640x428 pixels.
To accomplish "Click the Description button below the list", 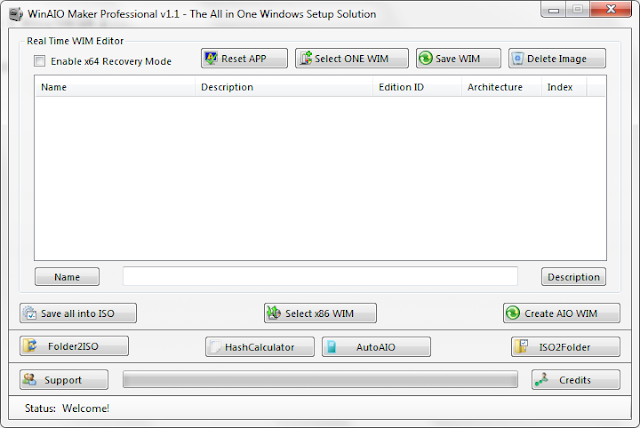I will (573, 277).
